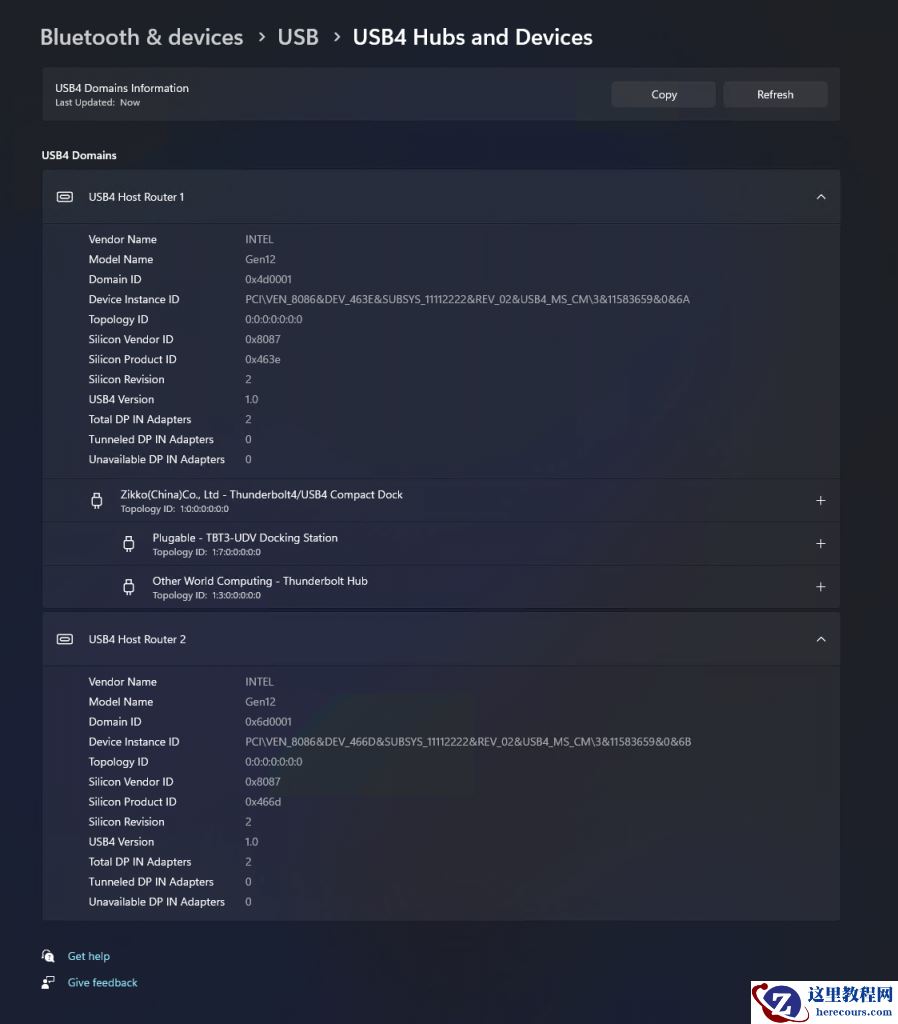Select the Router 1 Device Instance ID value

467,299
